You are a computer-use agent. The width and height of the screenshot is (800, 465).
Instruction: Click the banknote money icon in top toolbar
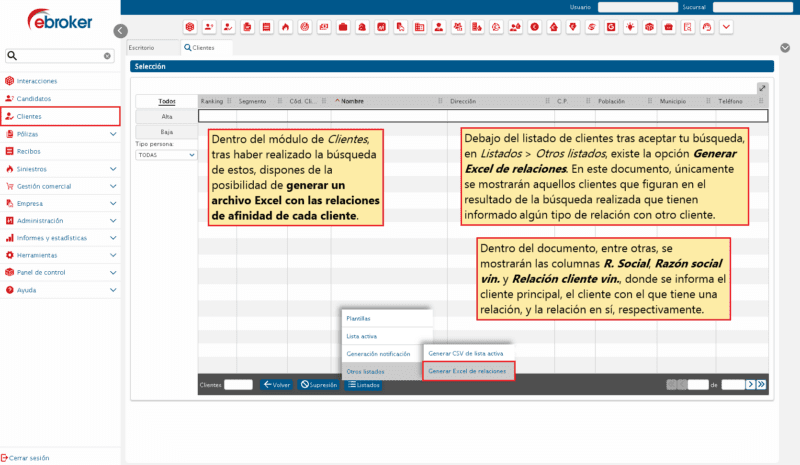click(x=324, y=27)
